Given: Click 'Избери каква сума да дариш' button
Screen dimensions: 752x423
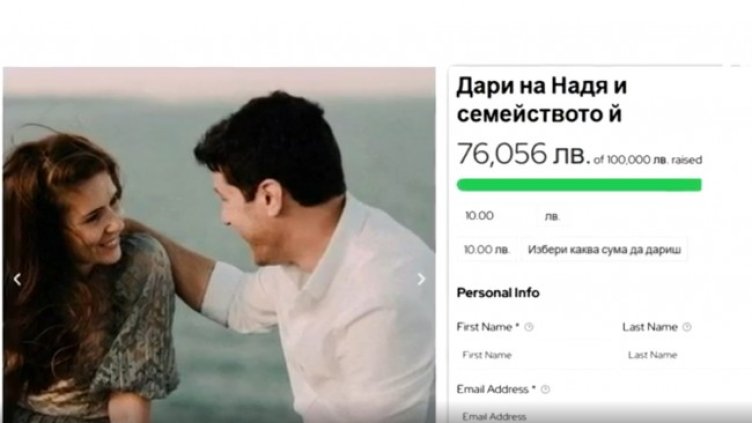Looking at the screenshot, I should [x=602, y=249].
